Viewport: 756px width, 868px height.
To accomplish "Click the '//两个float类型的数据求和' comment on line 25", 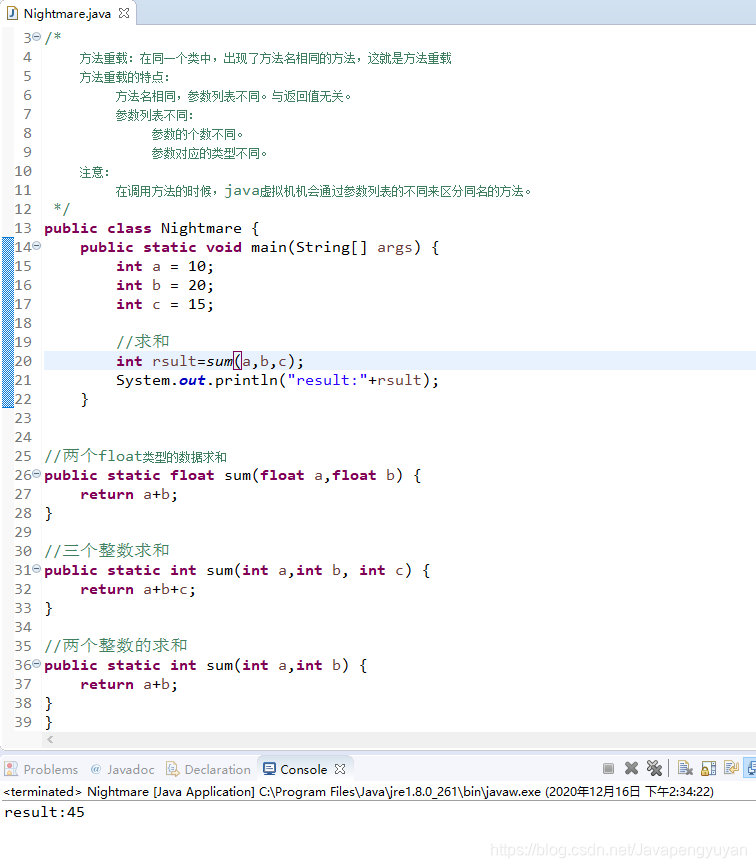I will point(136,457).
